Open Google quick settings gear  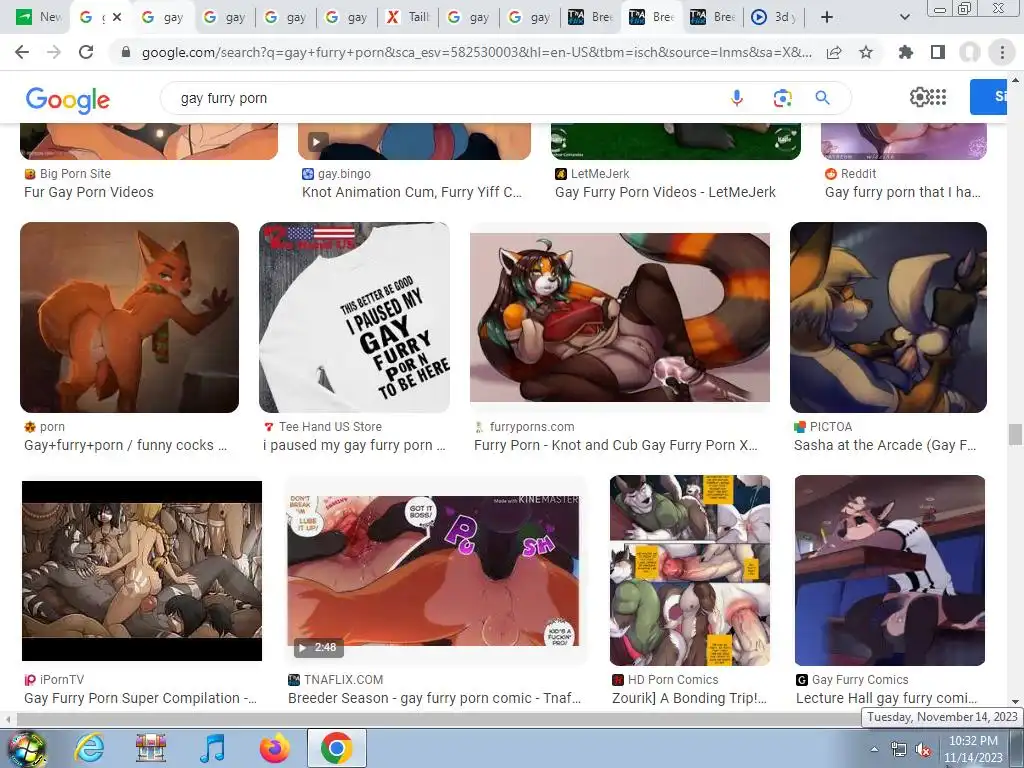tap(919, 97)
